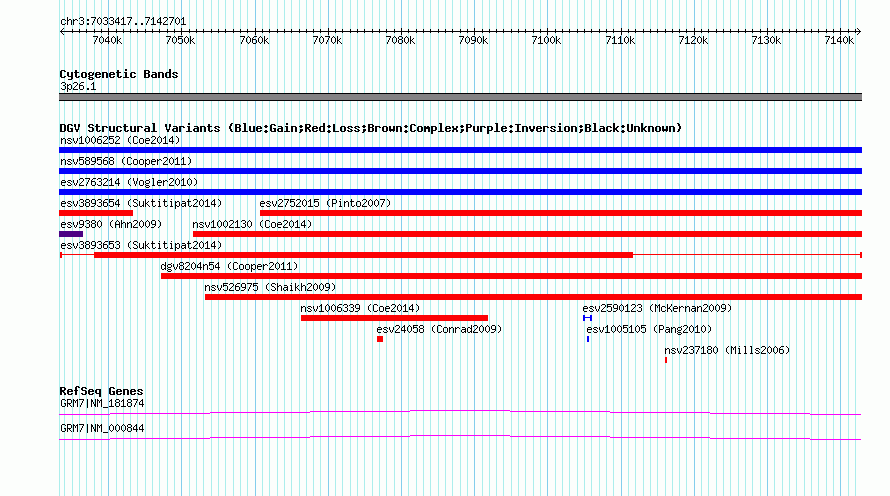Click the 7100k ruler tick label
This screenshot has width=890, height=496.
pos(546,40)
